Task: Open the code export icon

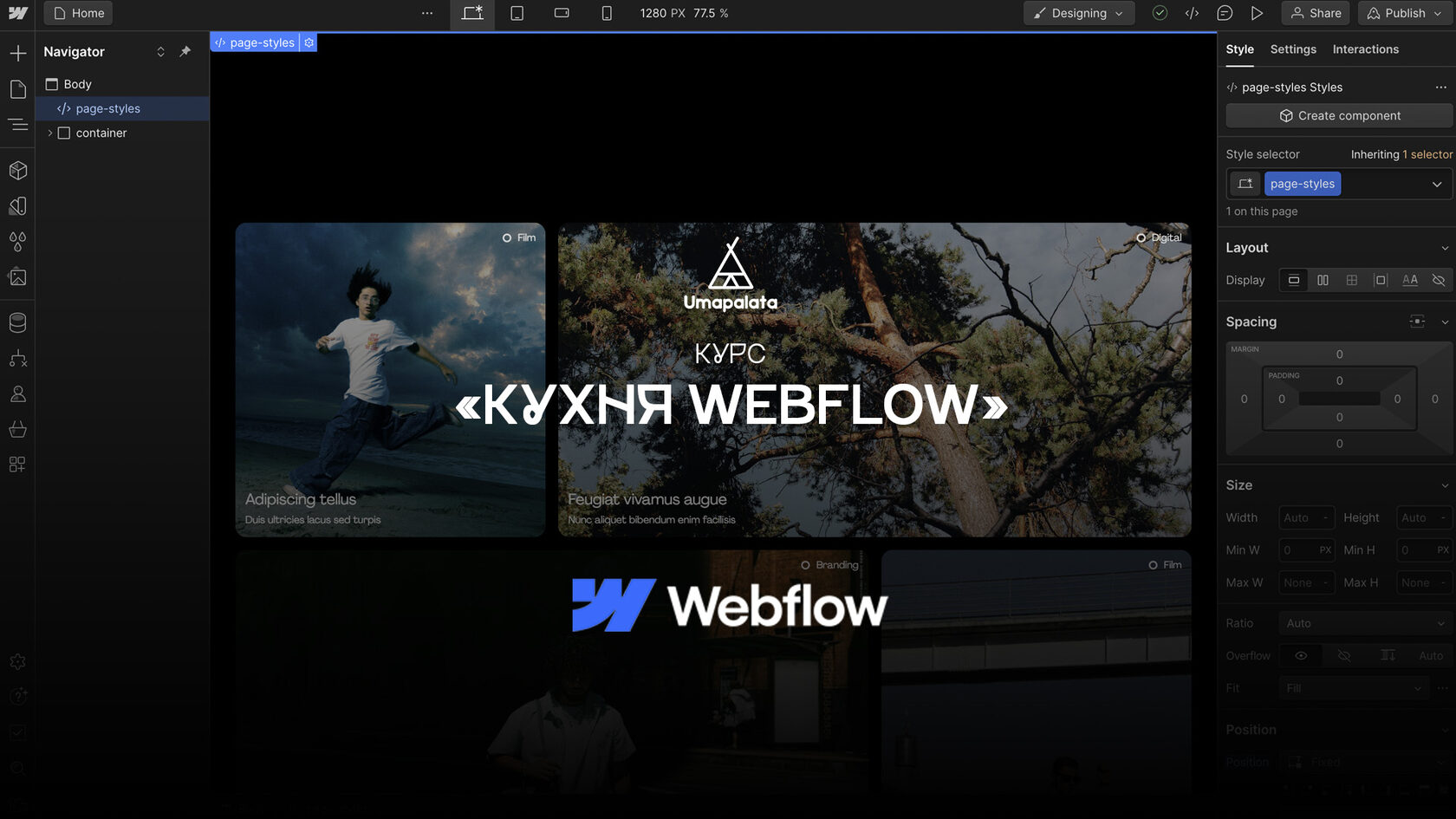Action: [1192, 13]
